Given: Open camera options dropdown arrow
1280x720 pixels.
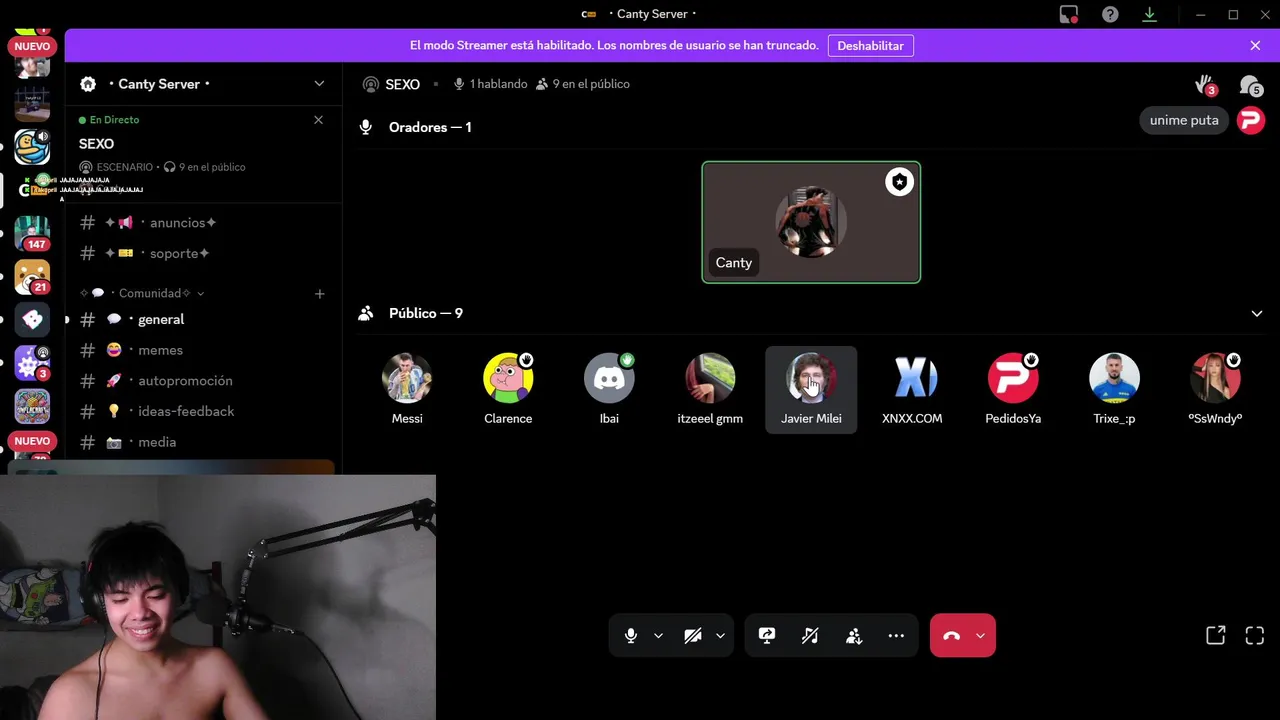Looking at the screenshot, I should point(720,636).
